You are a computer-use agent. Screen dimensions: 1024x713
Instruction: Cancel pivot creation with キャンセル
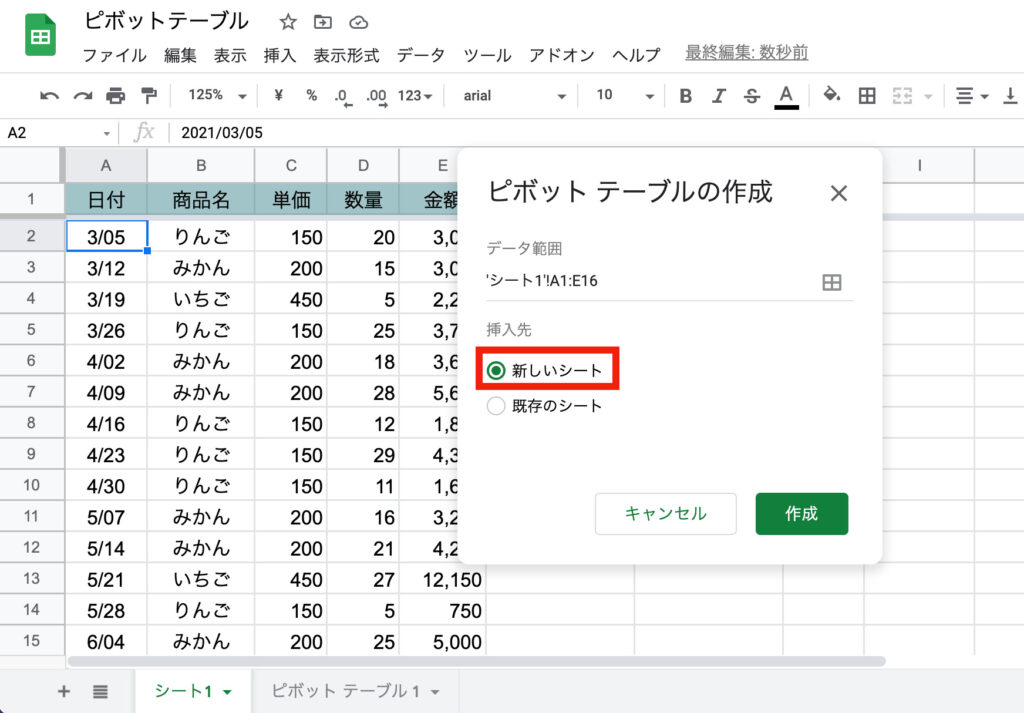(x=665, y=512)
